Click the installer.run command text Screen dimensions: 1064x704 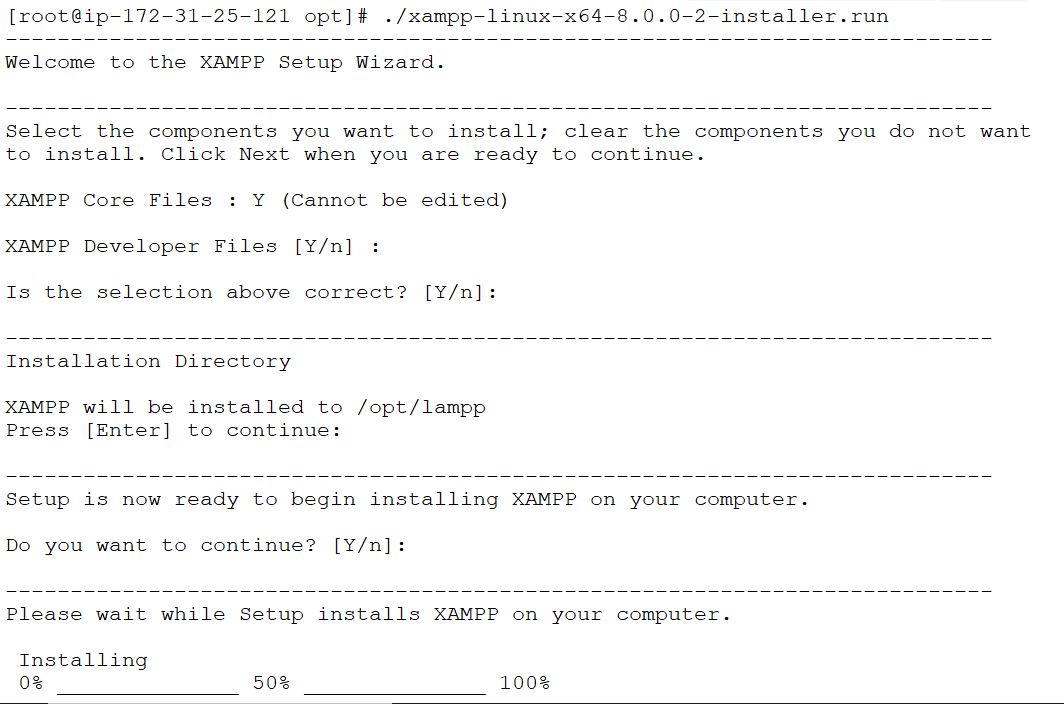[x=636, y=16]
